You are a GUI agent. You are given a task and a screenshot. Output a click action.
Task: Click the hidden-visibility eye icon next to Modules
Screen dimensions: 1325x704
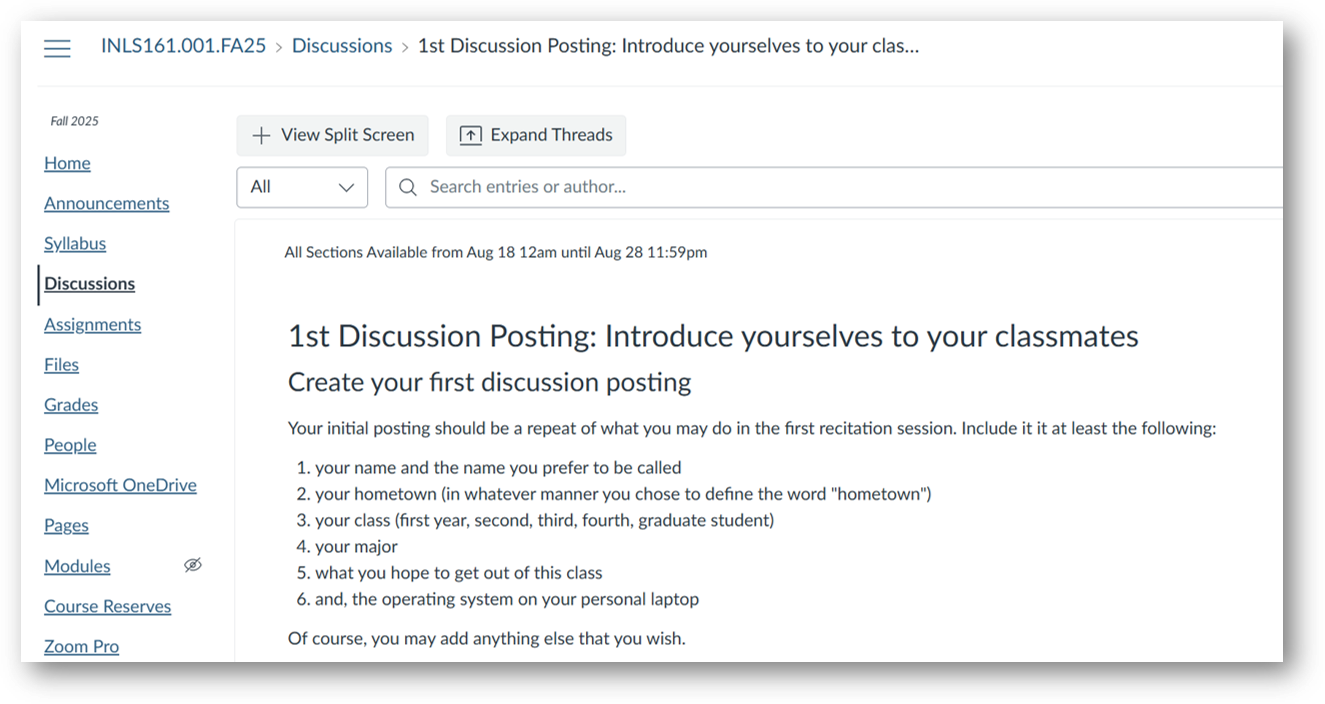point(192,565)
